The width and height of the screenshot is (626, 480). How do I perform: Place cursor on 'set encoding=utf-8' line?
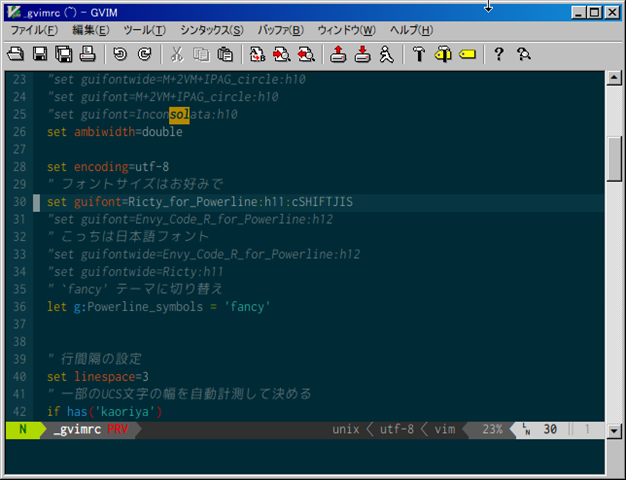pos(108,166)
